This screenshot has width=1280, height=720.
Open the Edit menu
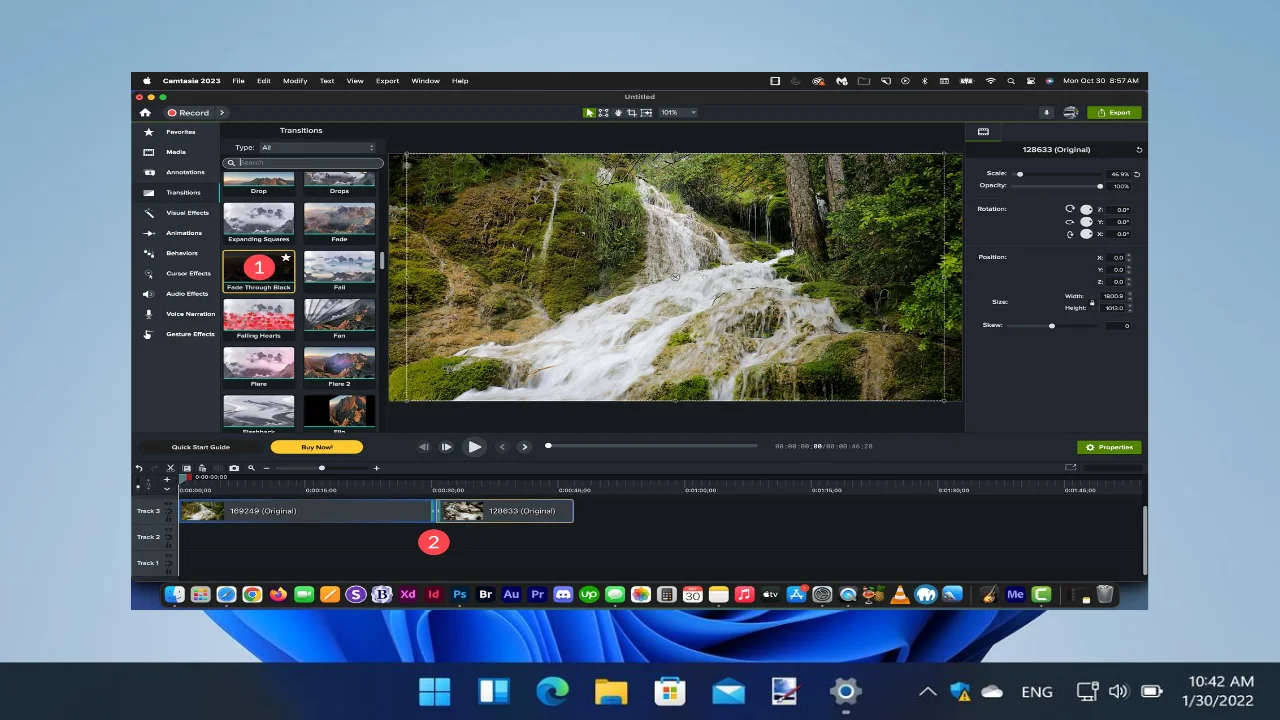263,81
